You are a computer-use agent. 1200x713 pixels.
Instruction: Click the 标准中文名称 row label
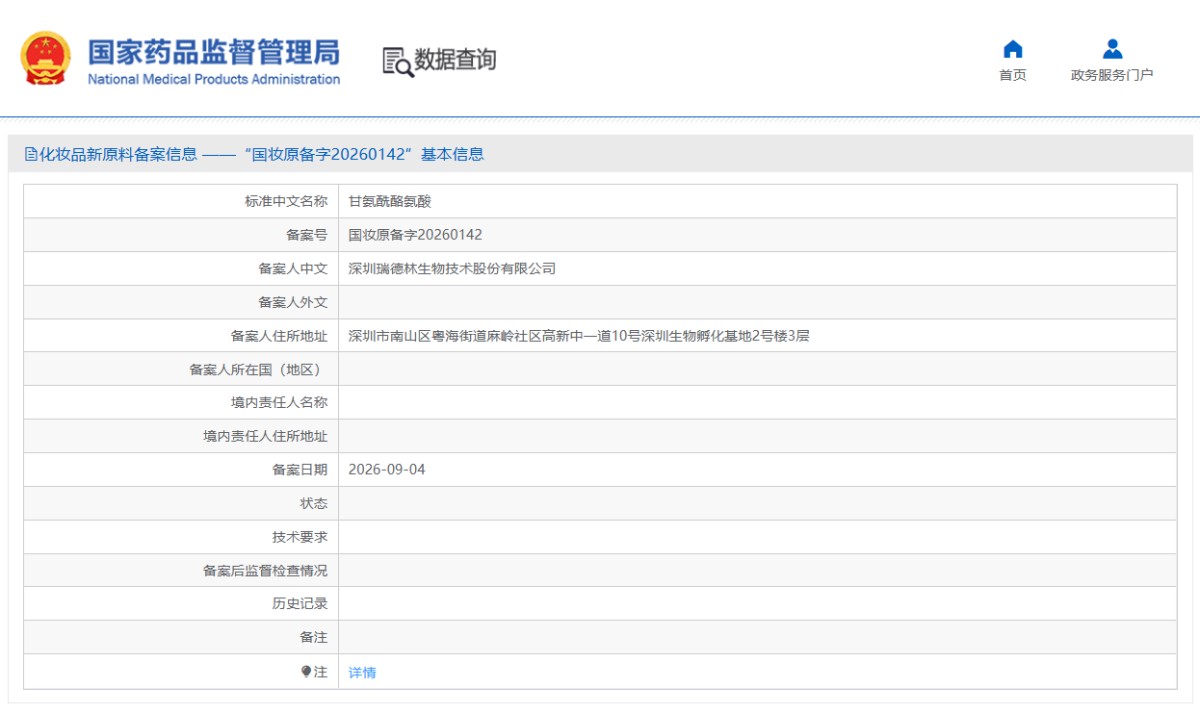click(x=286, y=201)
